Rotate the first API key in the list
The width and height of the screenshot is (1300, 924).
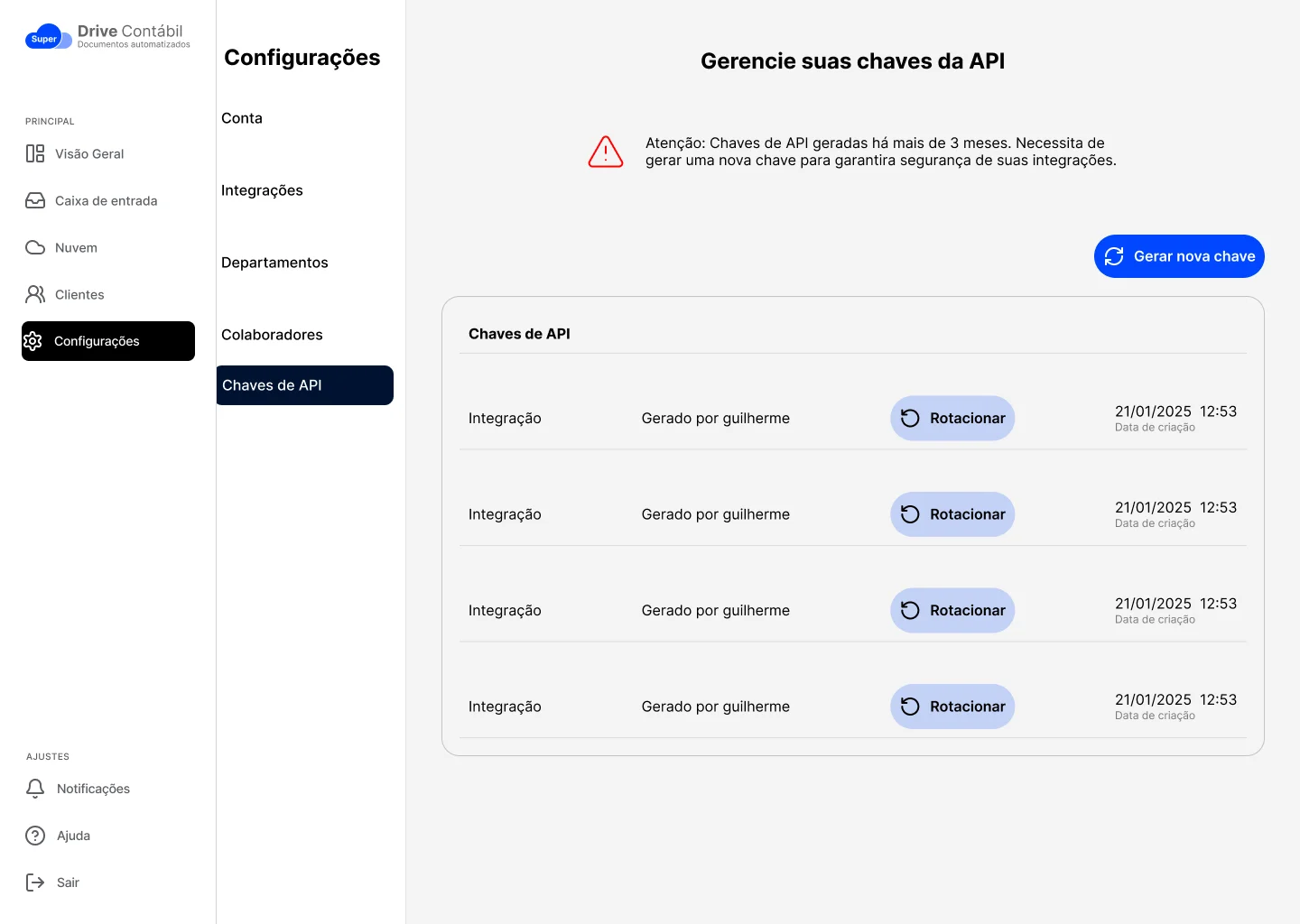(952, 419)
